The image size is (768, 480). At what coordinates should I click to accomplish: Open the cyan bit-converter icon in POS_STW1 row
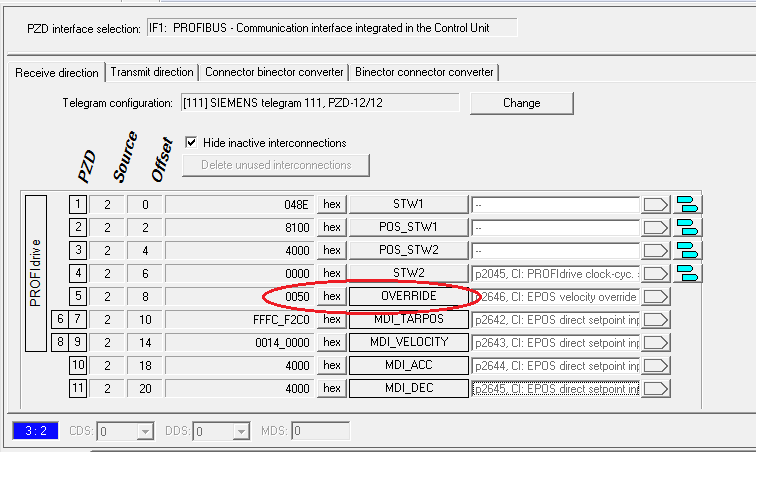pos(687,227)
